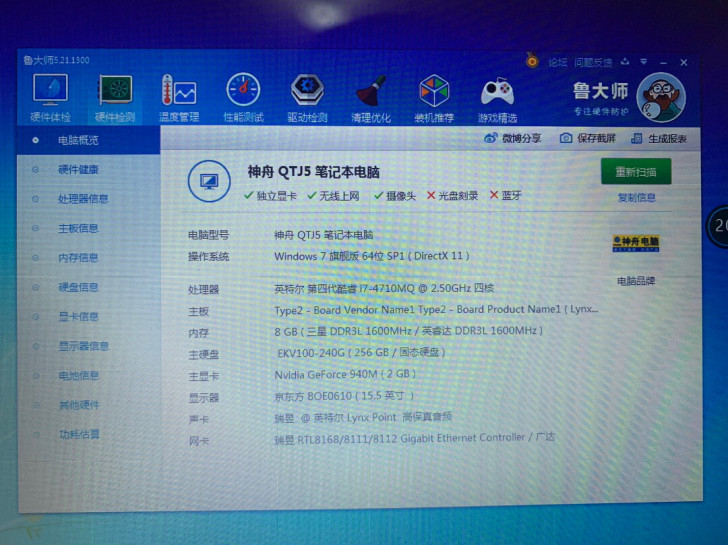The image size is (728, 545).
Task: Select the 硬件检测 hardware detection icon
Action: coord(115,98)
